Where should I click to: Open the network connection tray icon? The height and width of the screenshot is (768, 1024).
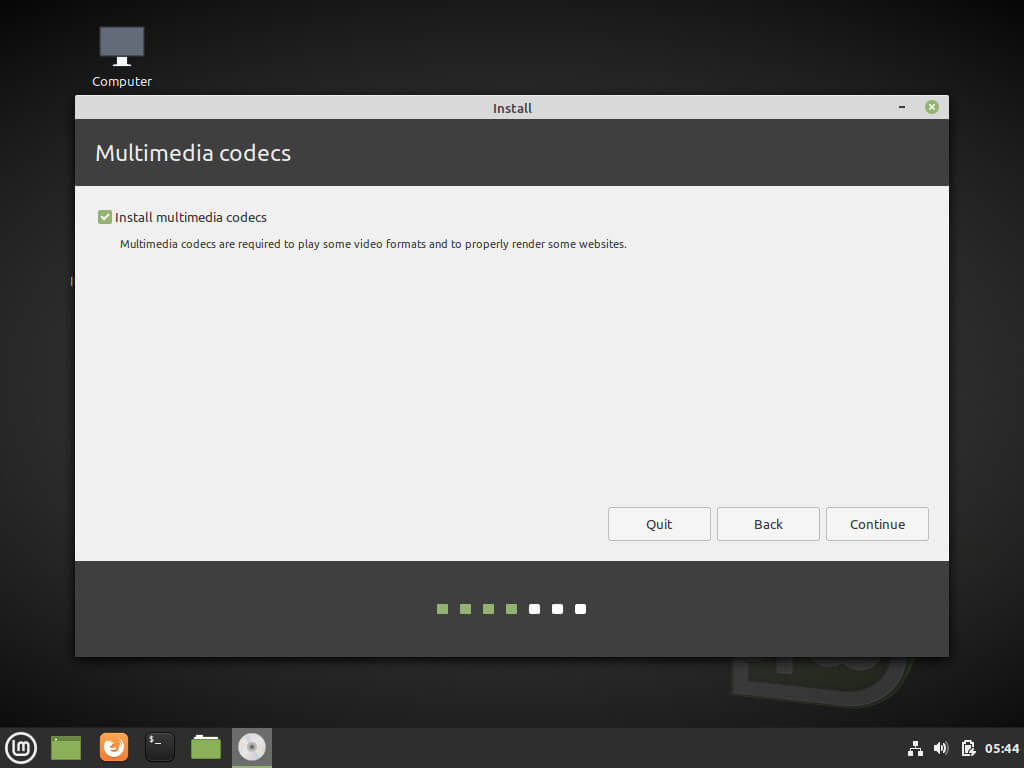(x=916, y=748)
